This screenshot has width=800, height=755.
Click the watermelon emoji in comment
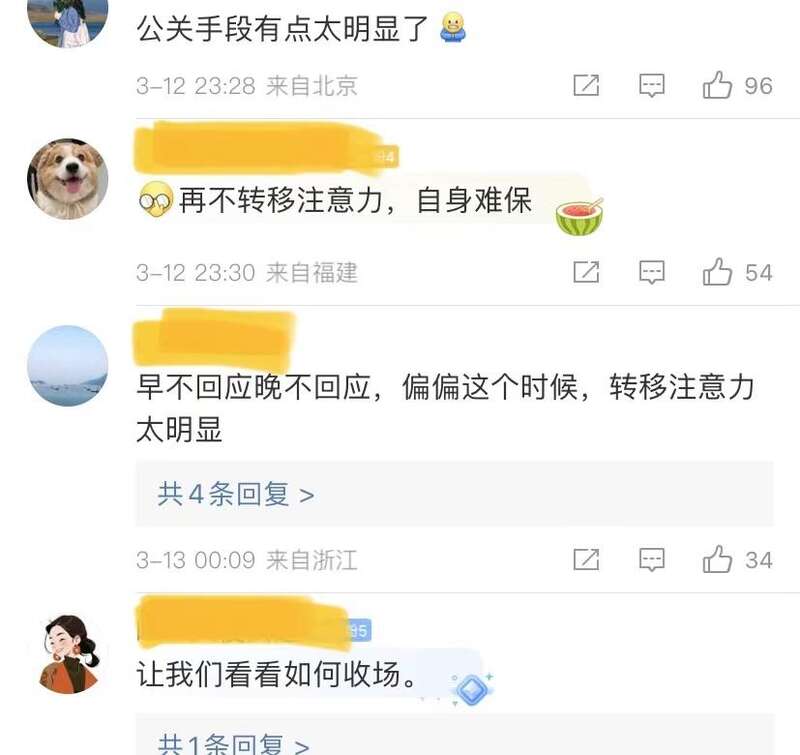(579, 216)
